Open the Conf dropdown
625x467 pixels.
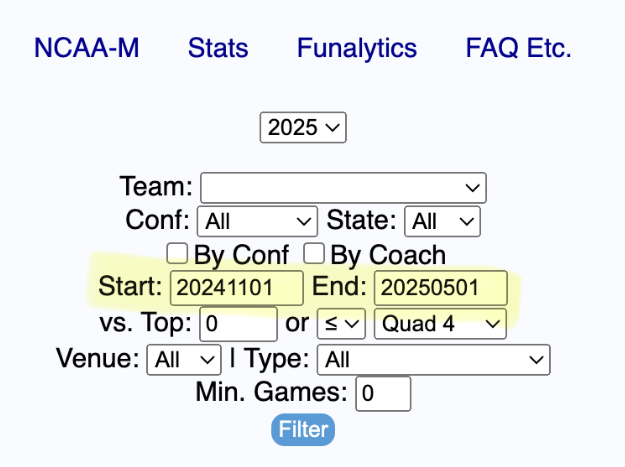(x=257, y=221)
